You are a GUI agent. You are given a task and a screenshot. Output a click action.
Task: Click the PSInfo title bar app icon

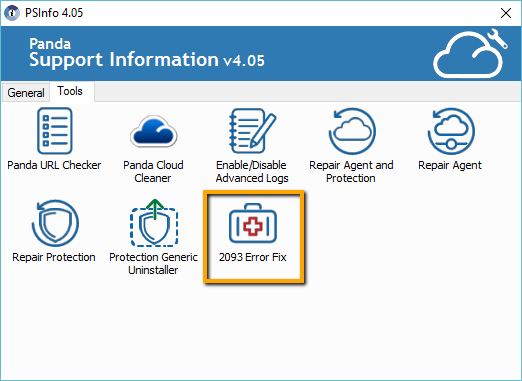[x=12, y=13]
